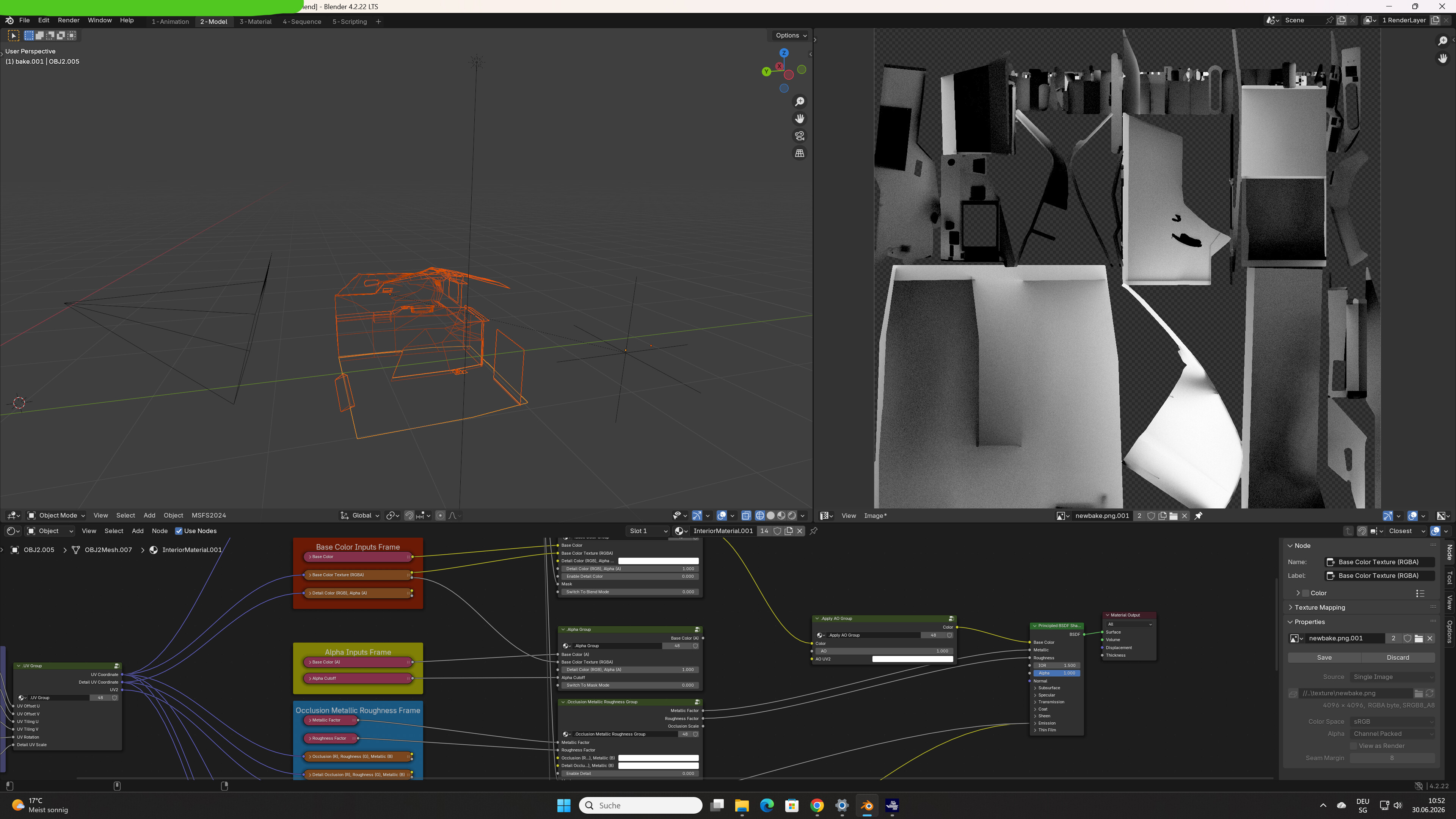Toggle Use Nodes checkbox
This screenshot has height=819, width=1456.
coord(179,531)
